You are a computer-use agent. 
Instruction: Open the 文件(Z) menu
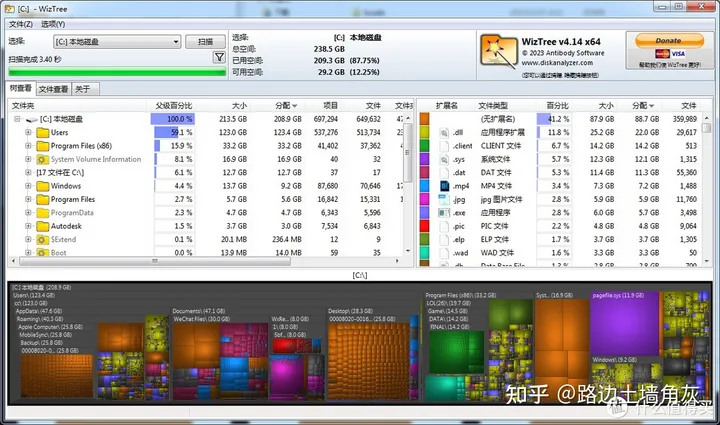pos(21,24)
